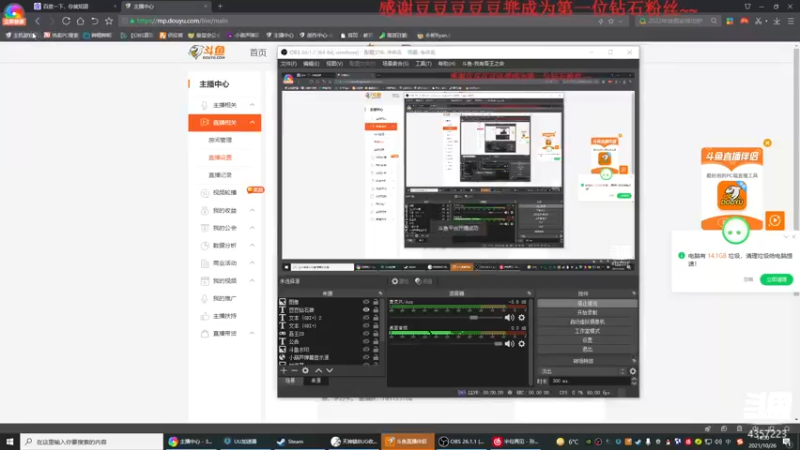
Task: Open source properties gear below the sources list
Action: (x=305, y=370)
